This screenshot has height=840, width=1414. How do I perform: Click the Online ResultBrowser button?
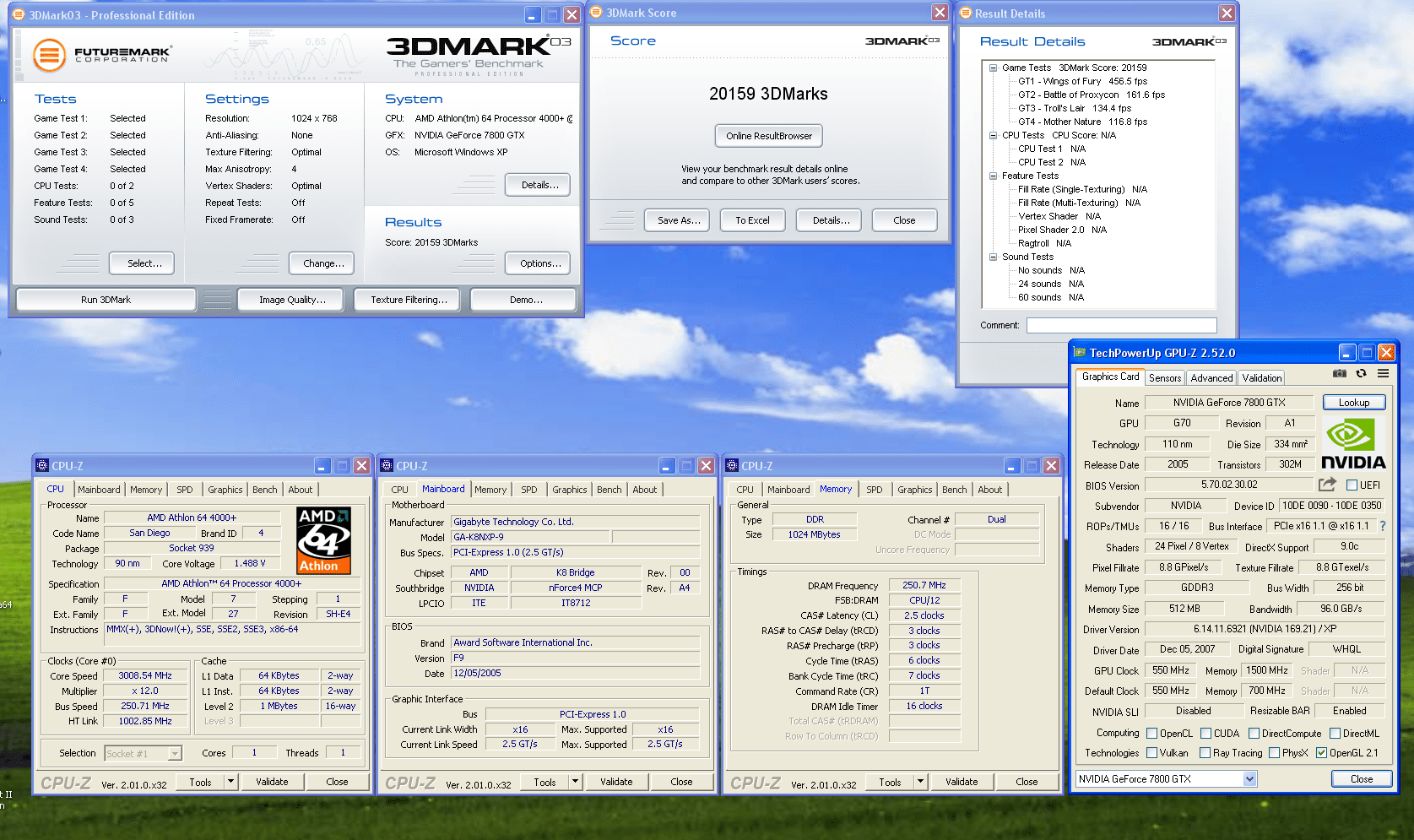tap(769, 136)
